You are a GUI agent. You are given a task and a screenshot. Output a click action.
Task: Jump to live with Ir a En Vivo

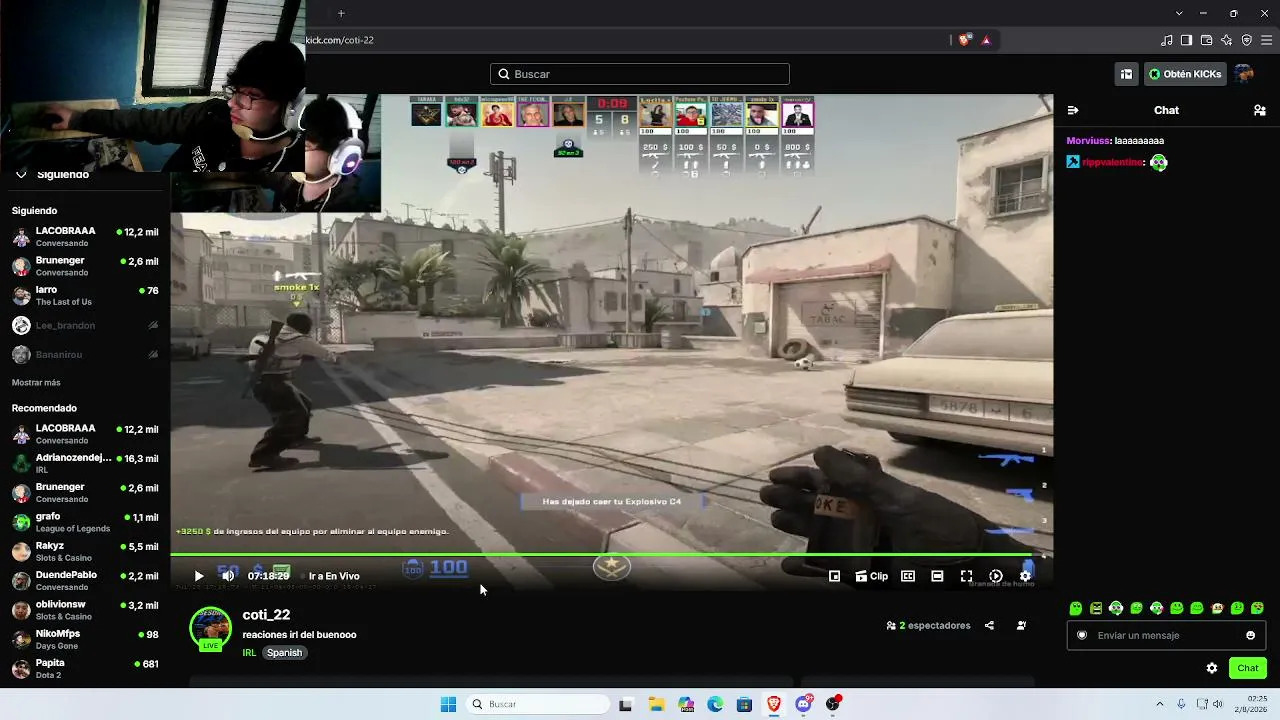tap(334, 576)
